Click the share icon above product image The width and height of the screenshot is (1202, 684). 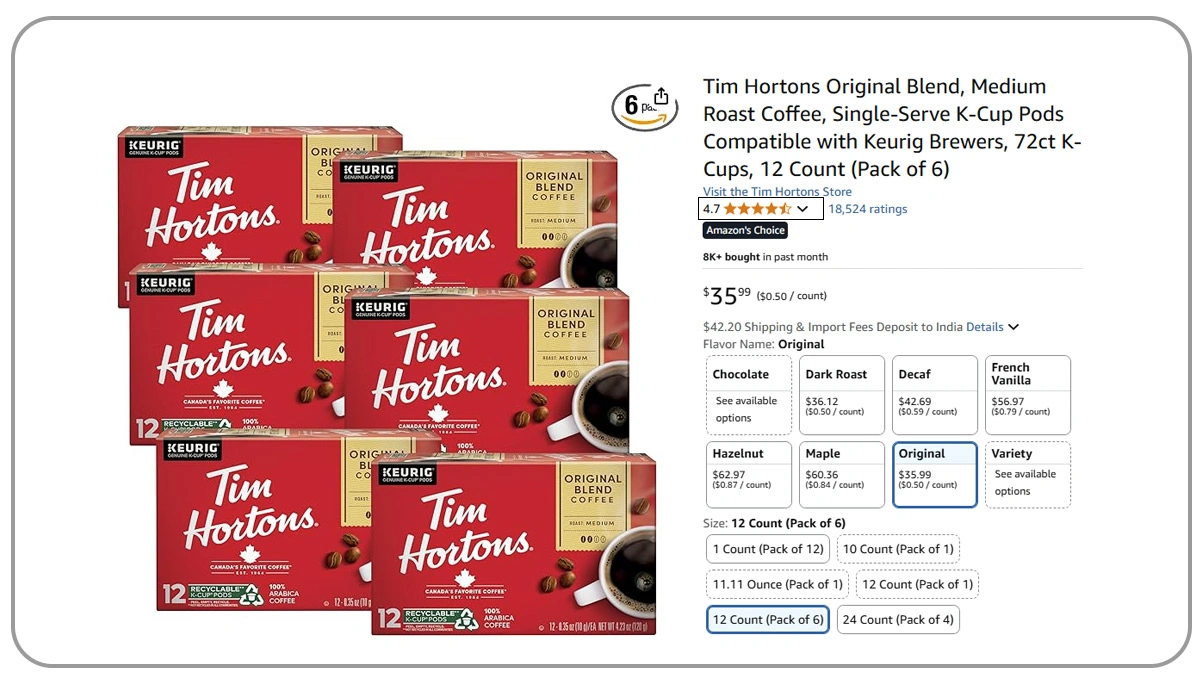click(x=661, y=97)
